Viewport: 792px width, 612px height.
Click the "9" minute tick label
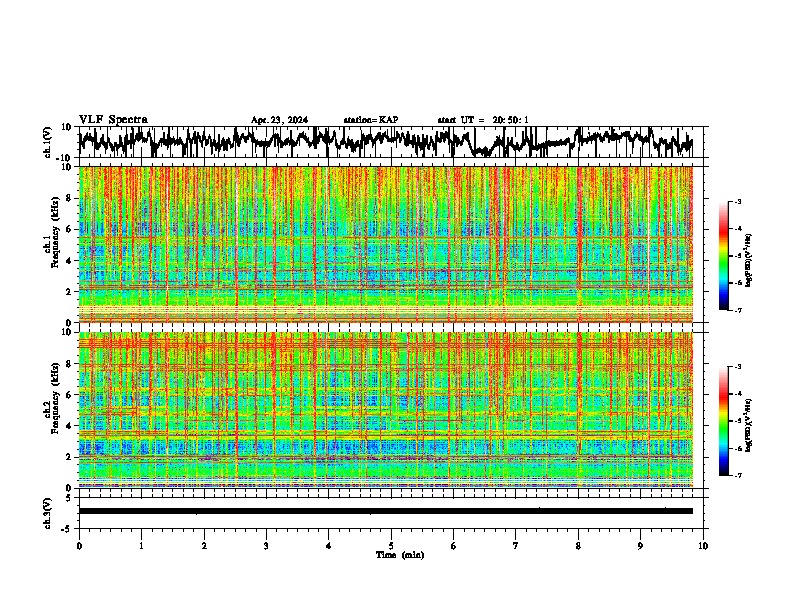click(x=640, y=546)
